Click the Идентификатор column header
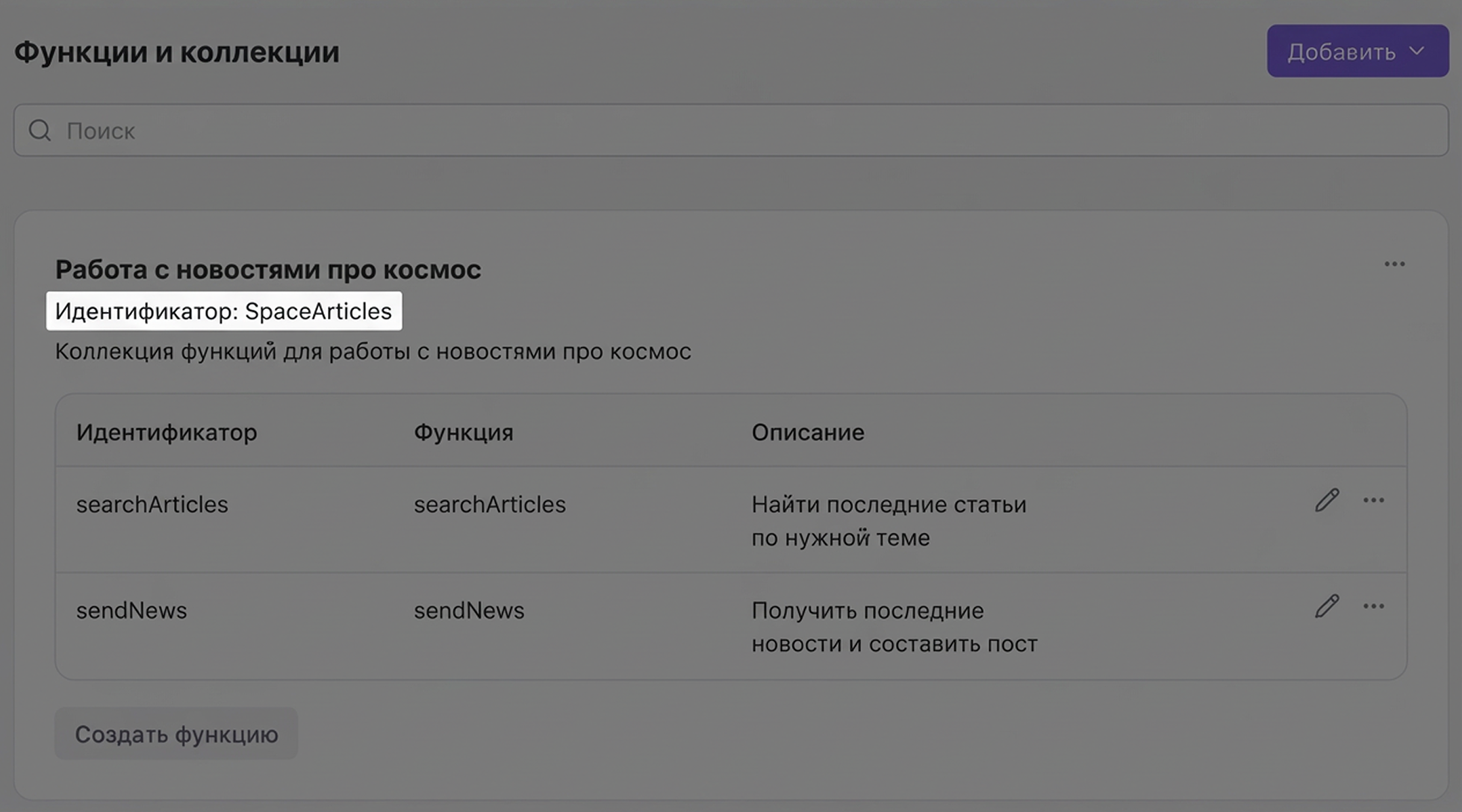 (167, 432)
